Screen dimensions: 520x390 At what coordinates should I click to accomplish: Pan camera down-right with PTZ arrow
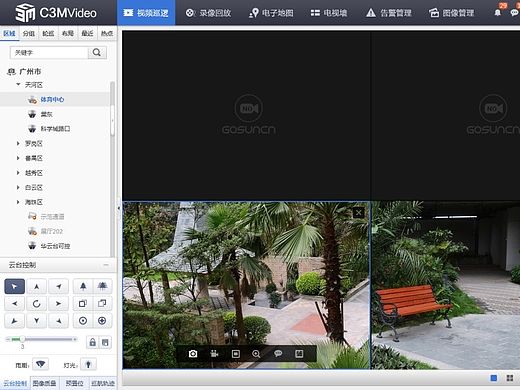pyautogui.click(x=58, y=321)
